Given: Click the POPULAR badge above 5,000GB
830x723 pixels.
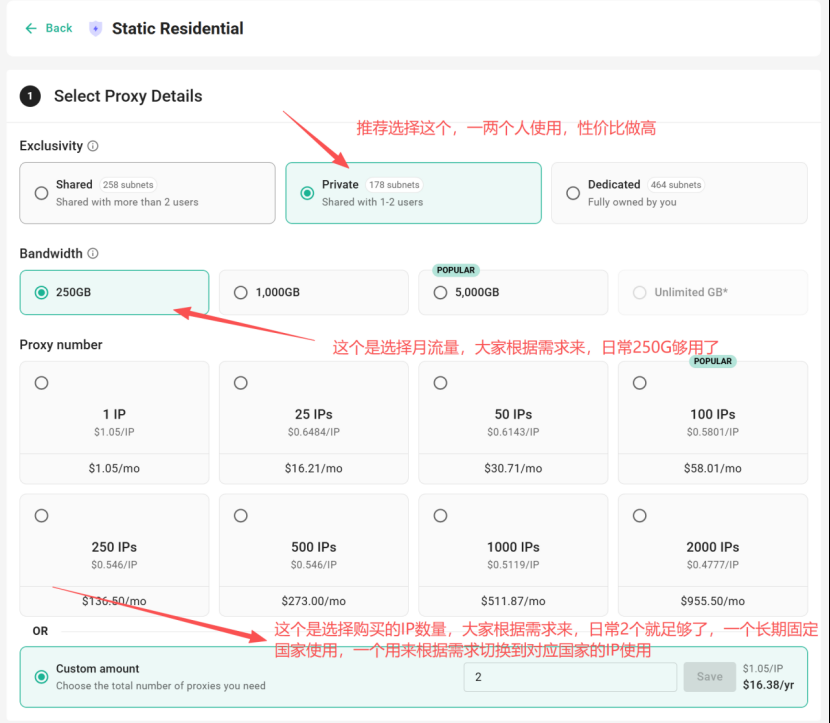Looking at the screenshot, I should pyautogui.click(x=456, y=270).
